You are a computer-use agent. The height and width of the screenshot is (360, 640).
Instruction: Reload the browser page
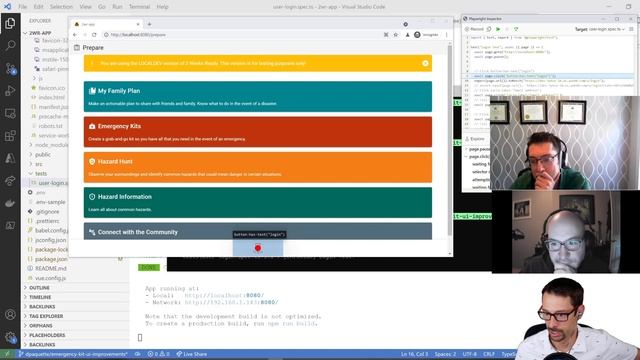(x=94, y=35)
